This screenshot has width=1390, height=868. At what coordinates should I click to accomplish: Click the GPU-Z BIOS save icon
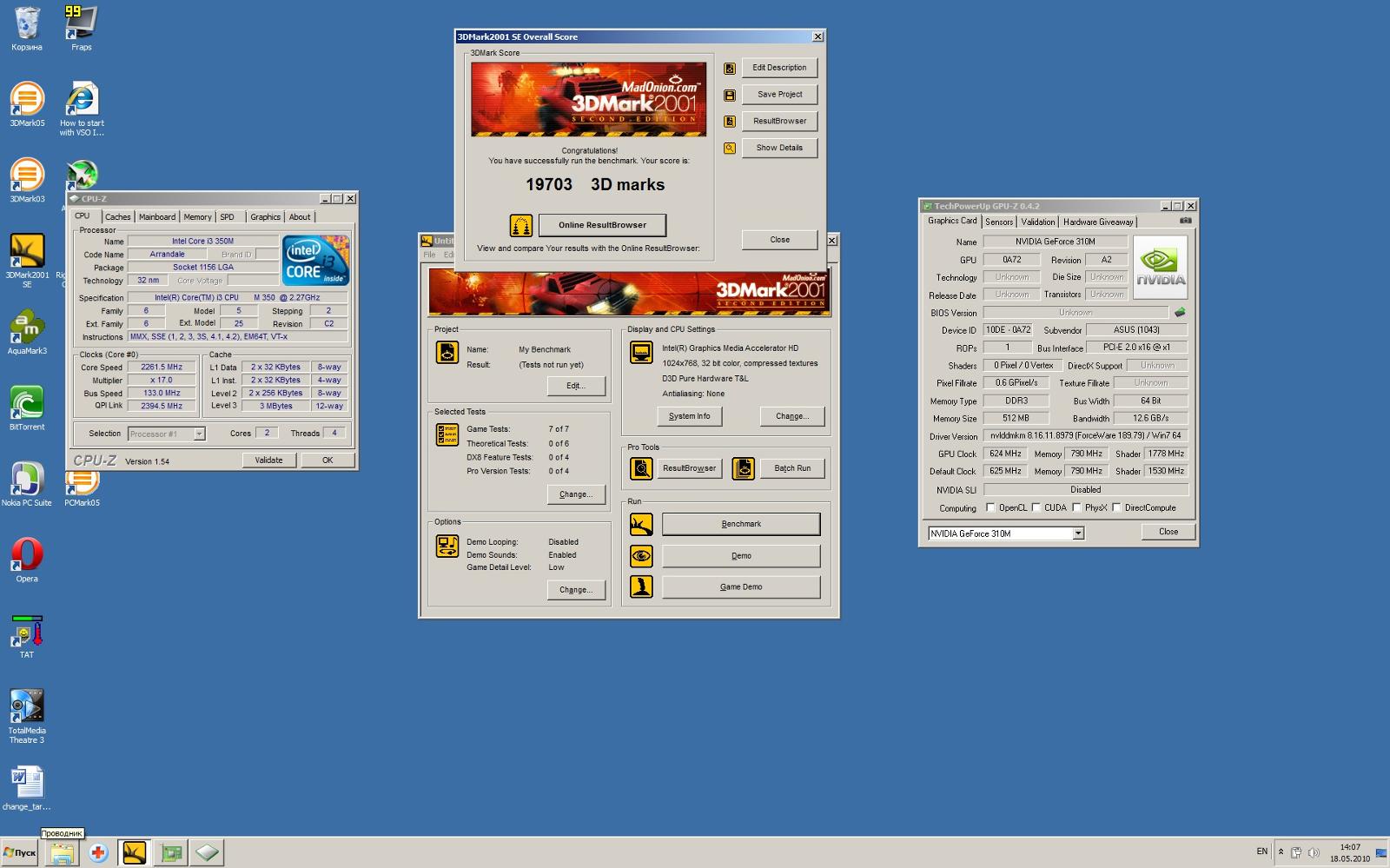click(1180, 313)
